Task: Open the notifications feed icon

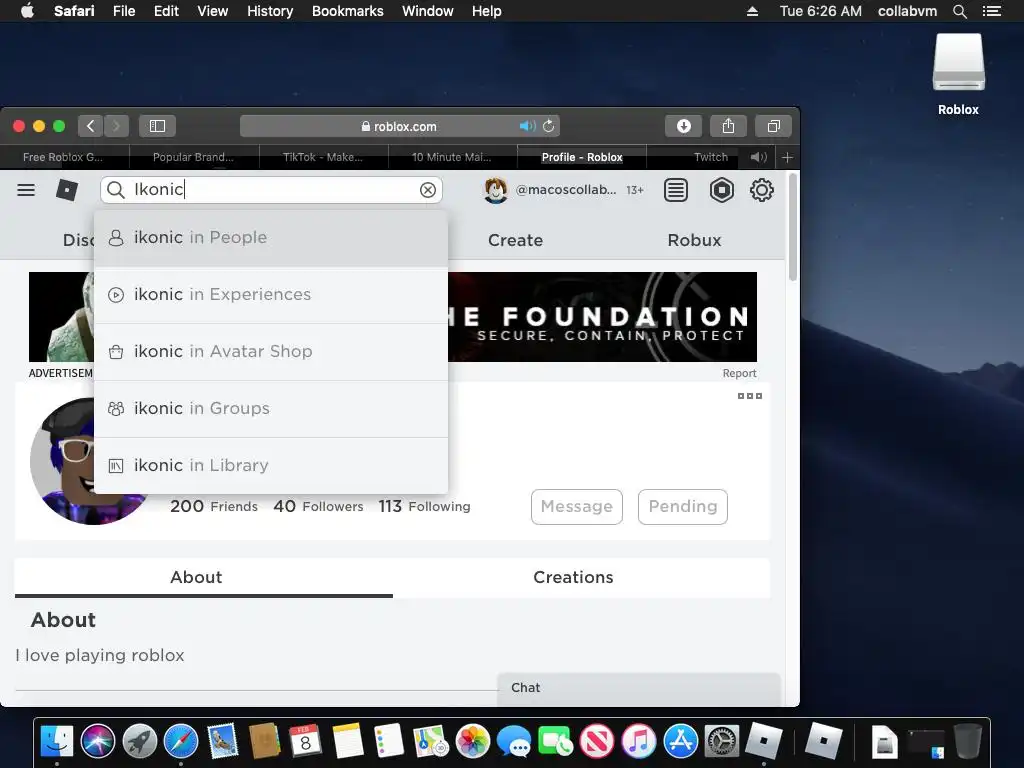Action: coord(676,190)
